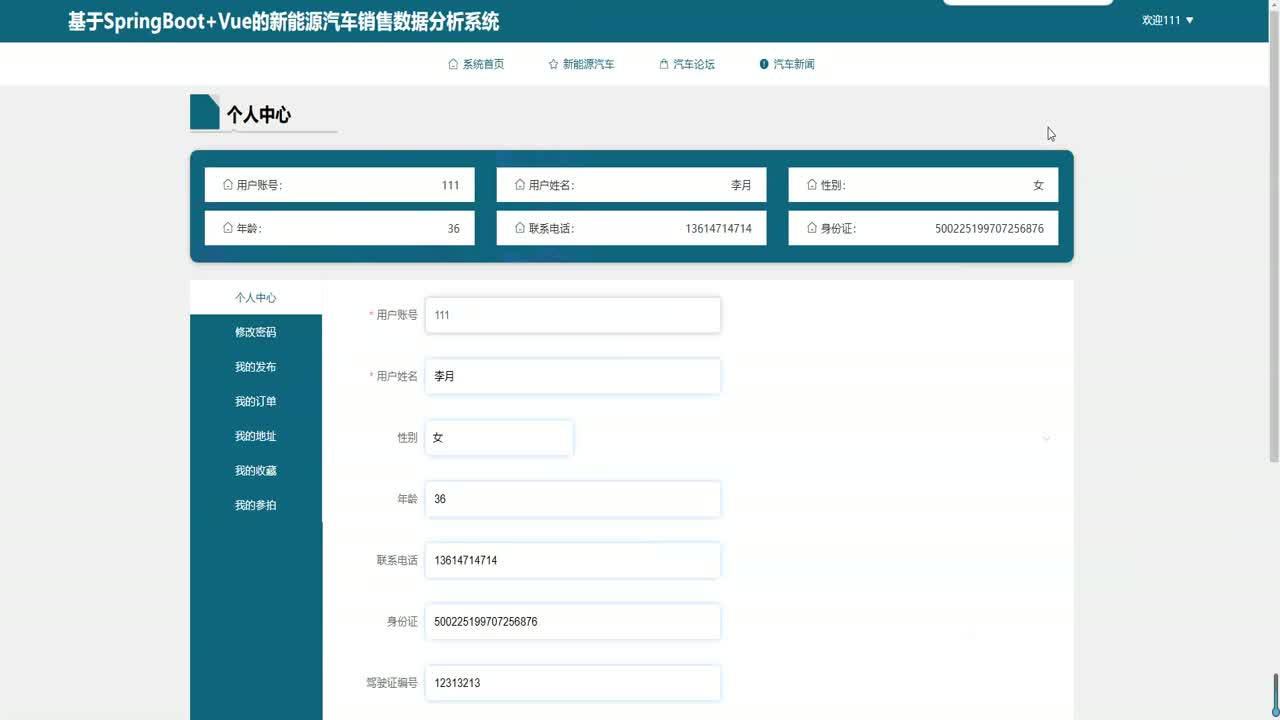Image resolution: width=1280 pixels, height=720 pixels.
Task: Click the 111 account value in summary card
Action: click(x=450, y=185)
